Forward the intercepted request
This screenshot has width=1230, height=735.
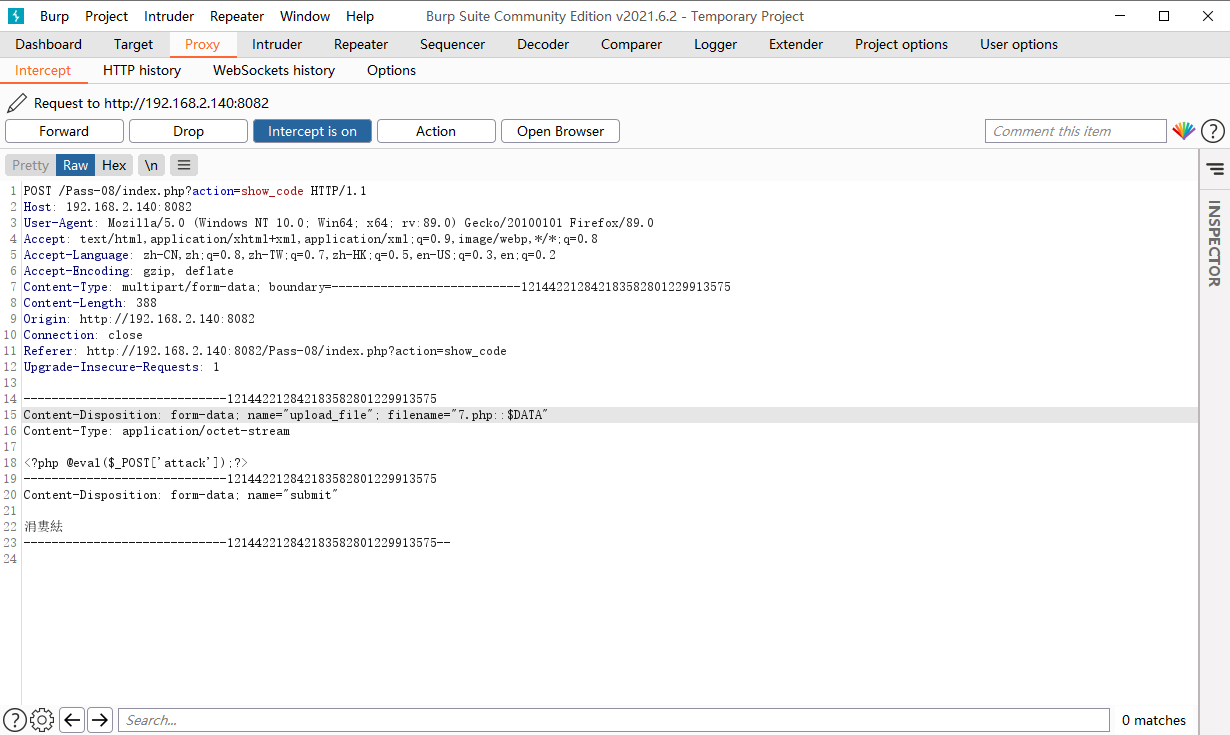pyautogui.click(x=64, y=131)
